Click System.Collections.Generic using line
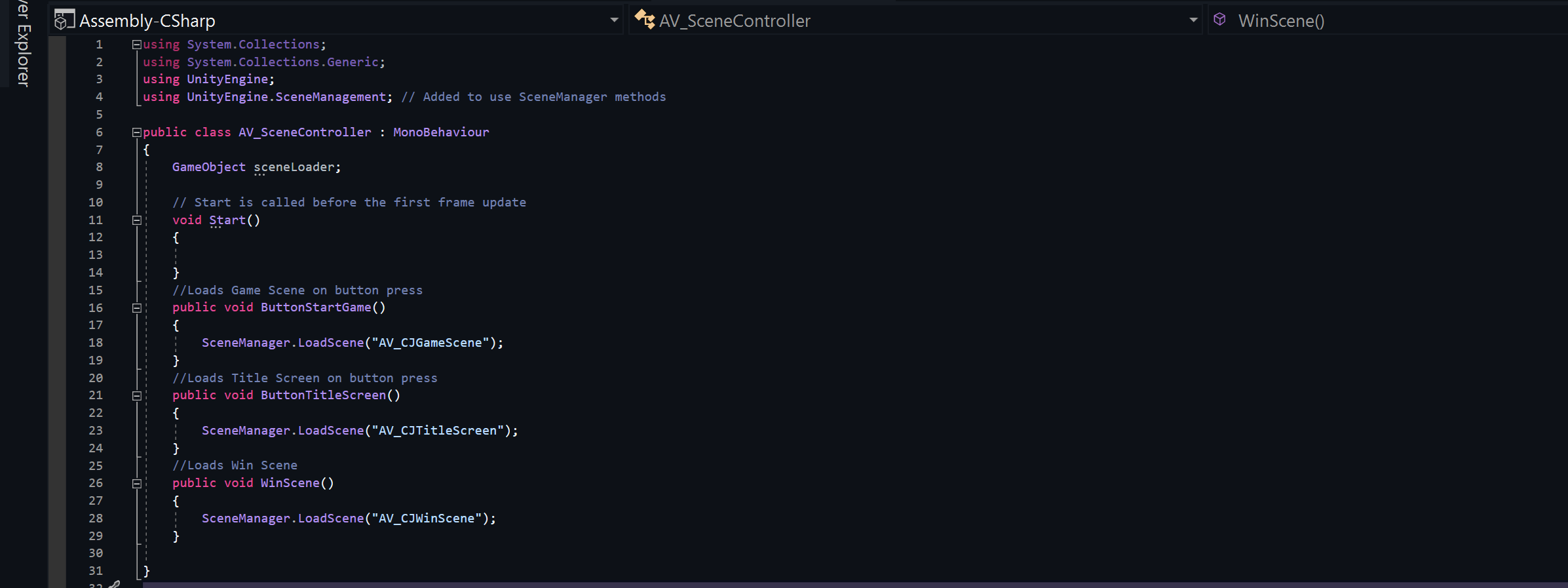This screenshot has width=1568, height=588. [x=264, y=62]
